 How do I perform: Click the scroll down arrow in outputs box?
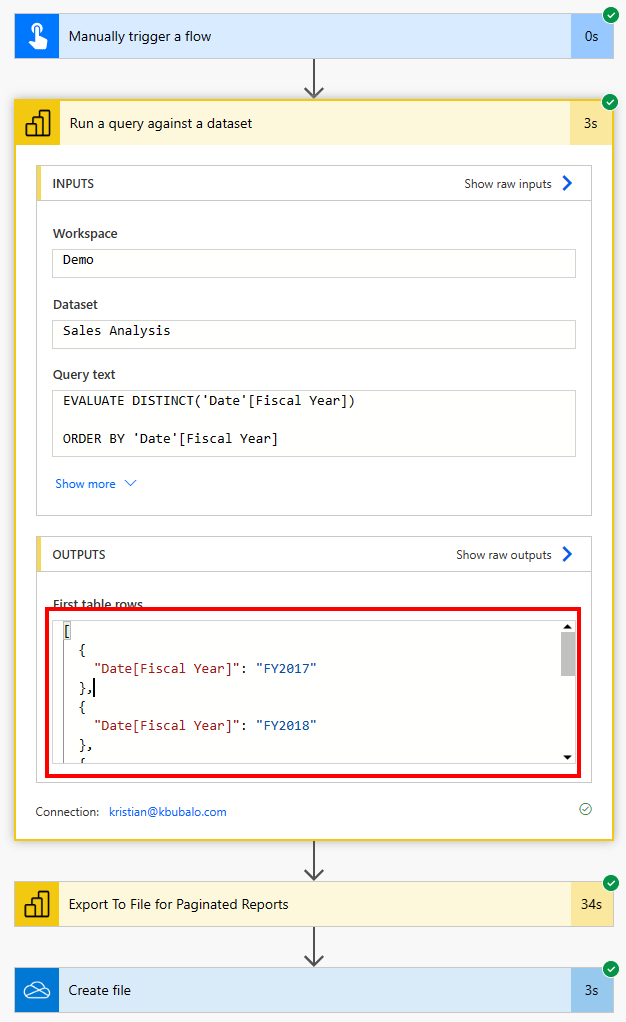567,758
